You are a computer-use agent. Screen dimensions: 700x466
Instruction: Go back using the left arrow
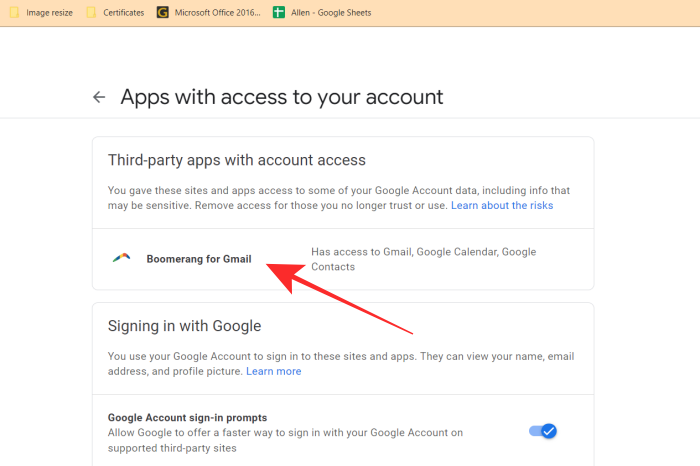[99, 97]
